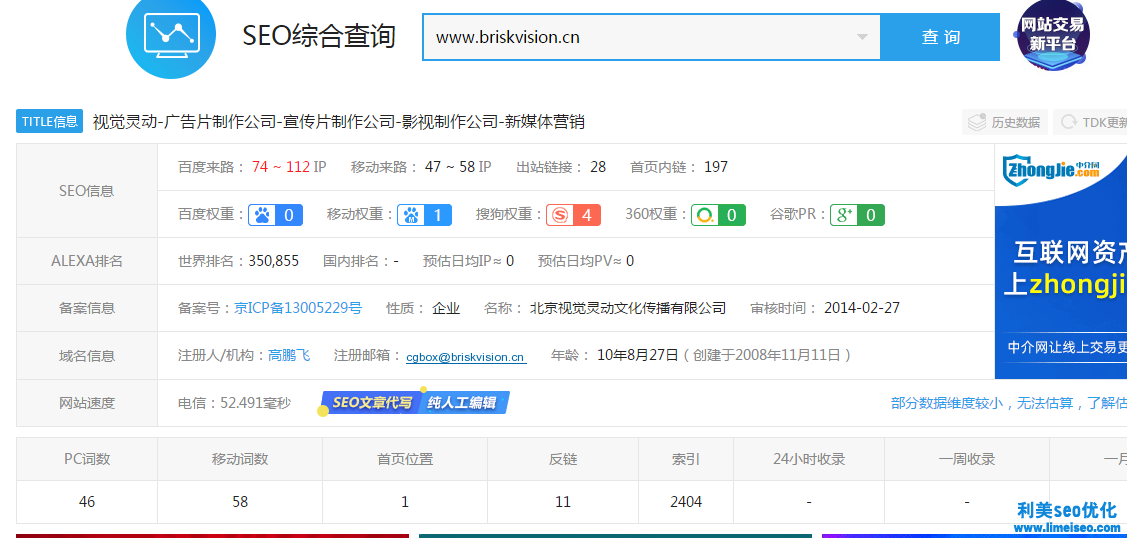1127x538 pixels.
Task: Click Baidu weight value 0
Action: (289, 215)
